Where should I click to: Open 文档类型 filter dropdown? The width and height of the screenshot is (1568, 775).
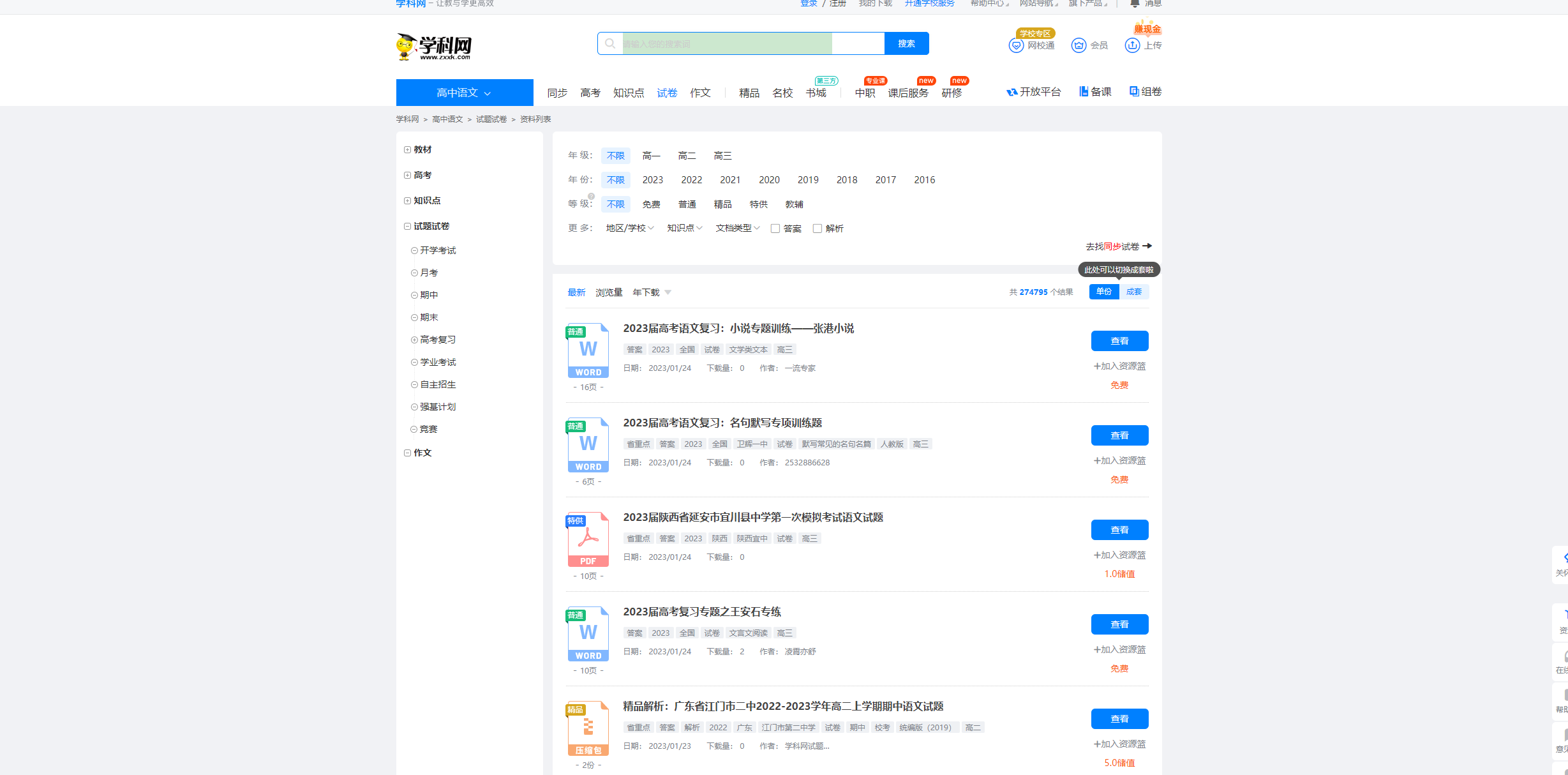click(x=738, y=228)
